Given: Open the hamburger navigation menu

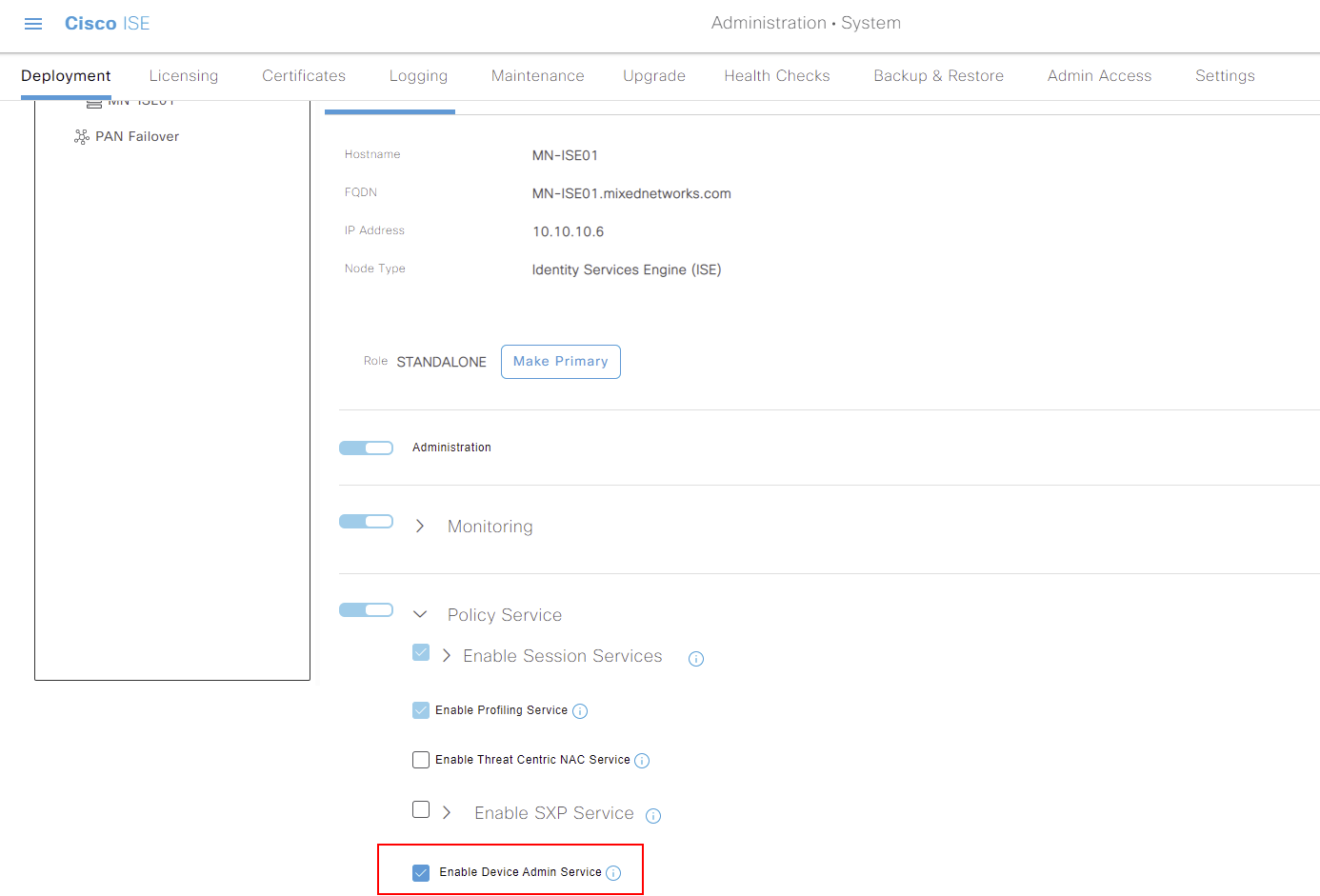Looking at the screenshot, I should point(33,24).
